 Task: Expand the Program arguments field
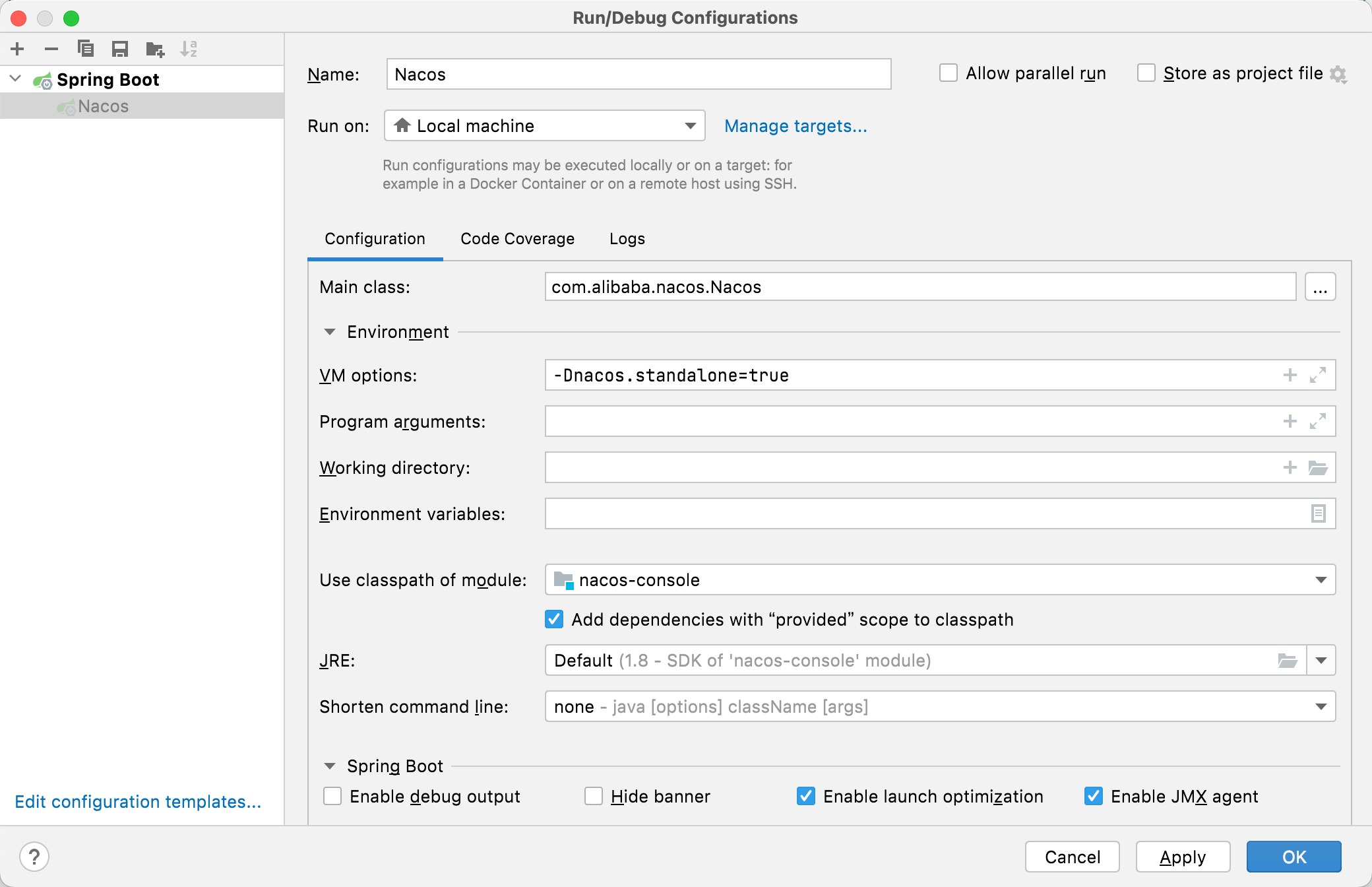pyautogui.click(x=1318, y=422)
